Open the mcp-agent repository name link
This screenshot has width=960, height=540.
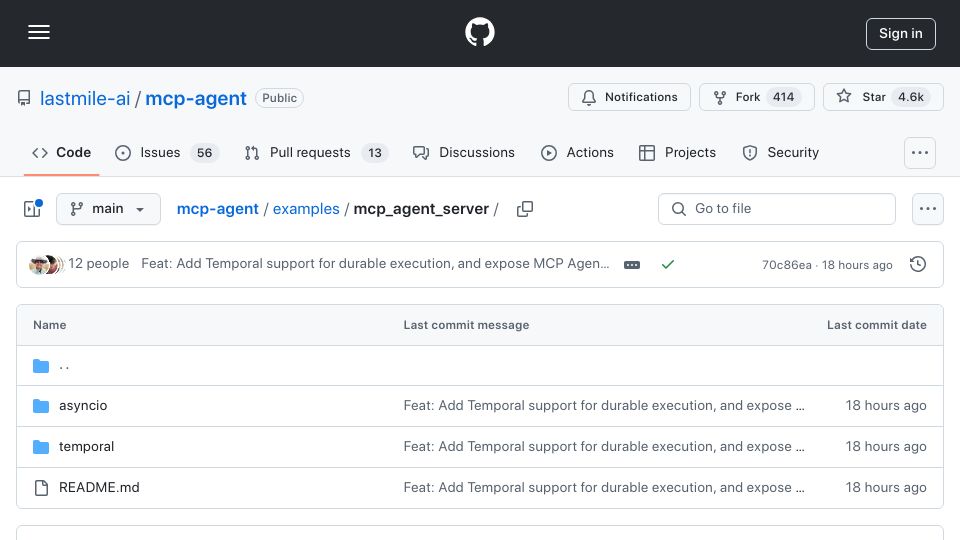(x=196, y=98)
